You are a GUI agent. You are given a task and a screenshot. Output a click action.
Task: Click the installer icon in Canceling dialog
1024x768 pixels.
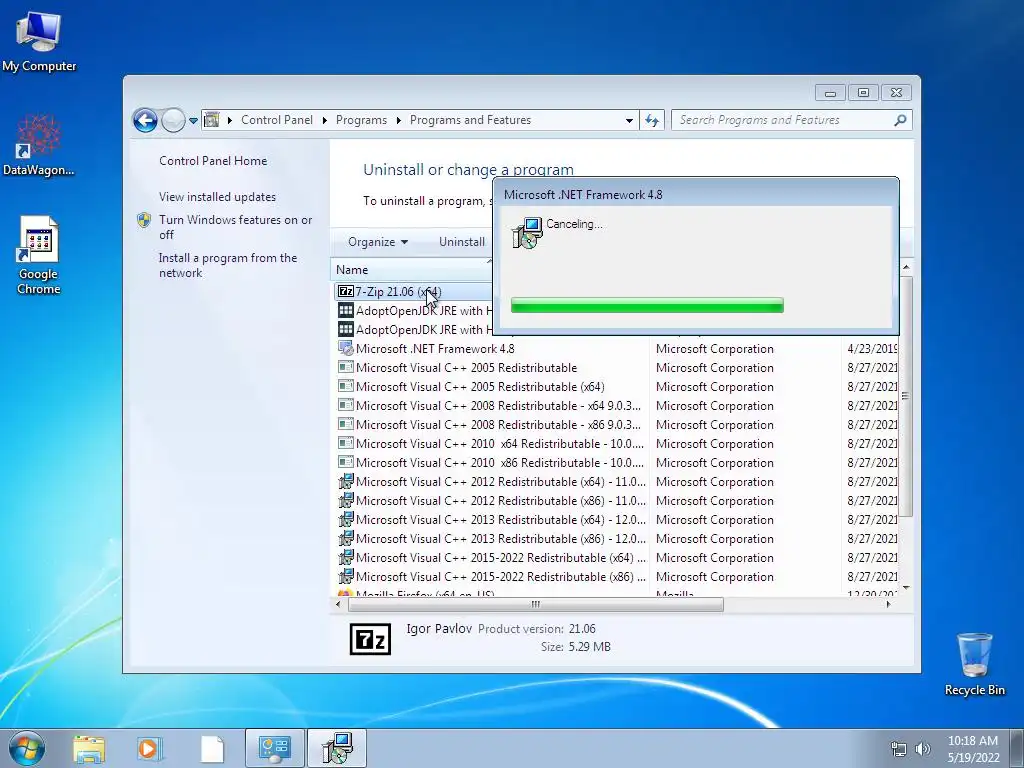(x=527, y=233)
